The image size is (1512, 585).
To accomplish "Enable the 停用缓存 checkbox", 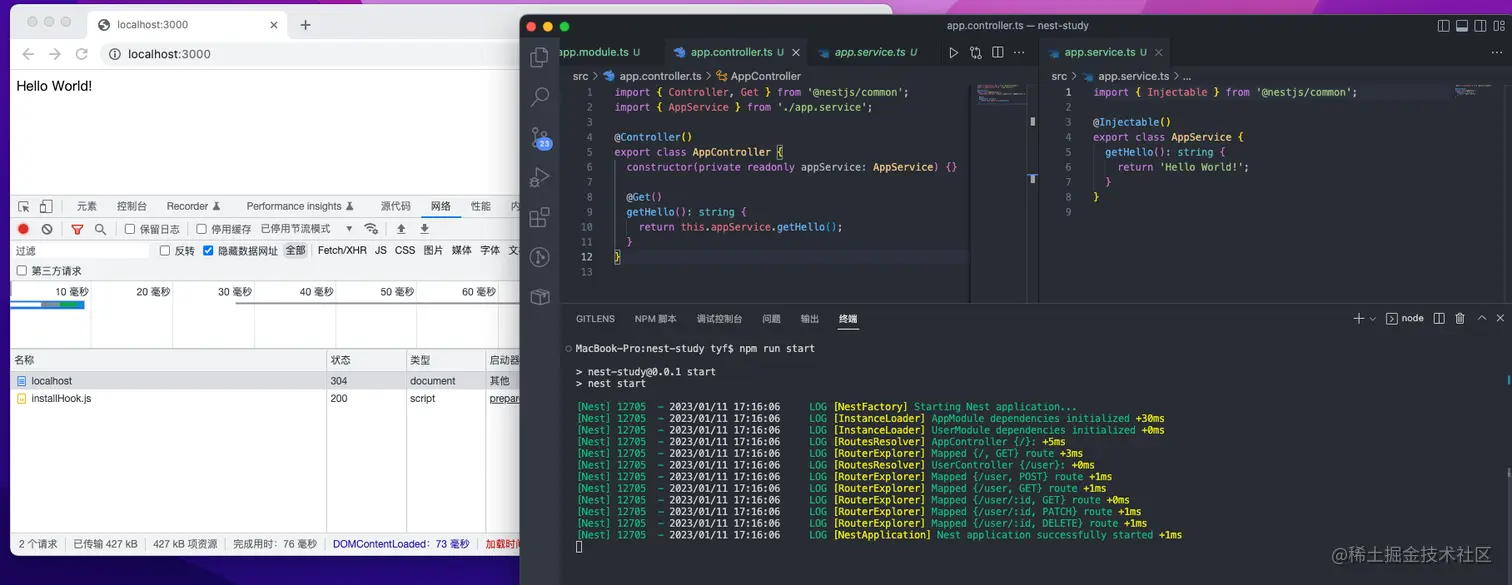I will click(x=202, y=229).
